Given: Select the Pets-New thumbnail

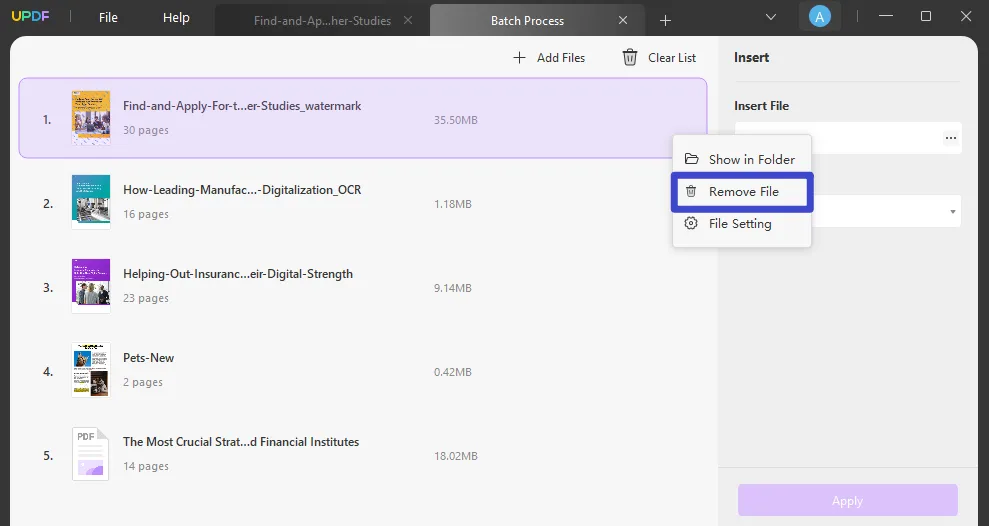Looking at the screenshot, I should [x=90, y=370].
